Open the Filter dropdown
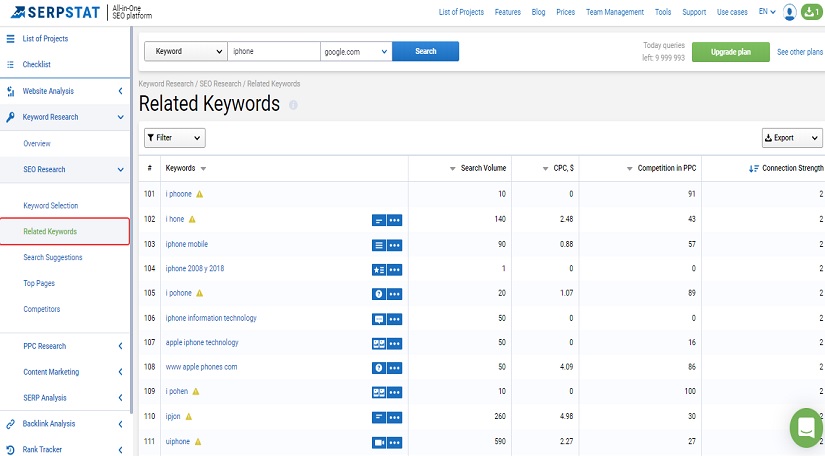Viewport: 825px width, 456px height. coord(175,138)
